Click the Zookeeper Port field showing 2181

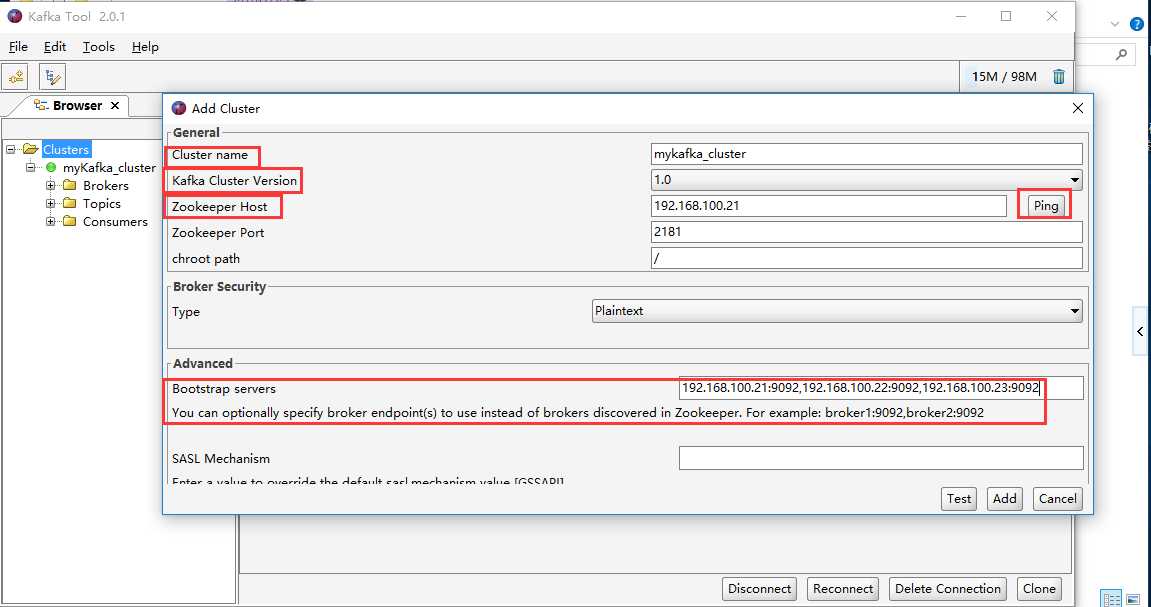point(866,232)
